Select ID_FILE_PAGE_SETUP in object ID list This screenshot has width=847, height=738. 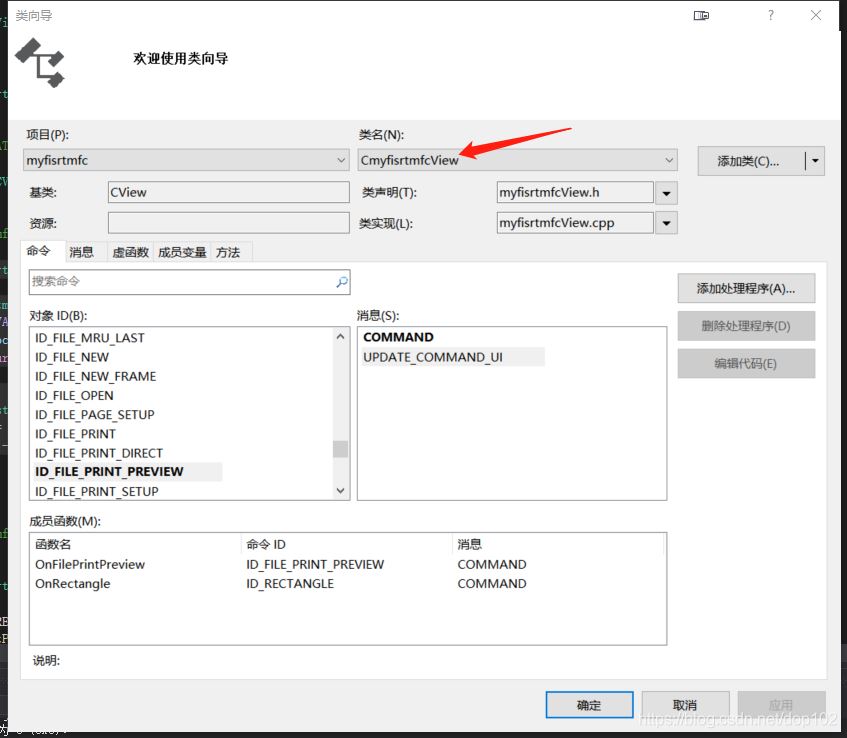[x=95, y=415]
